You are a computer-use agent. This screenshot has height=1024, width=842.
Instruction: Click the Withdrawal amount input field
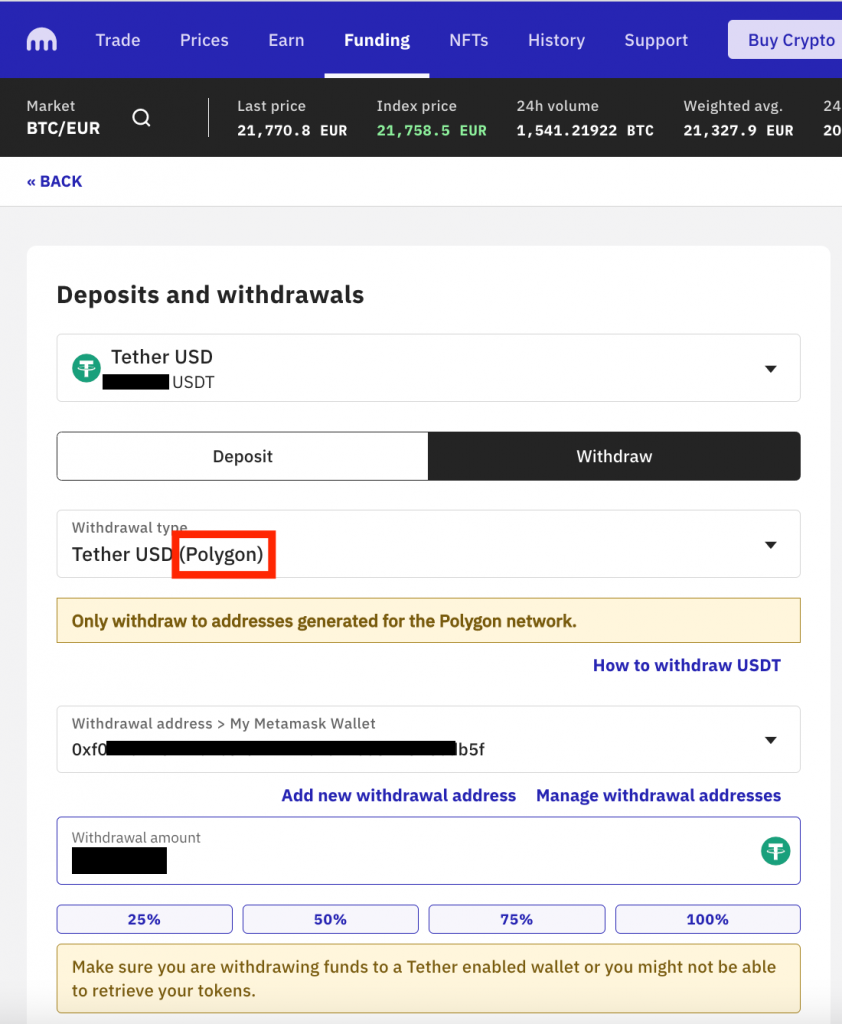(x=400, y=852)
